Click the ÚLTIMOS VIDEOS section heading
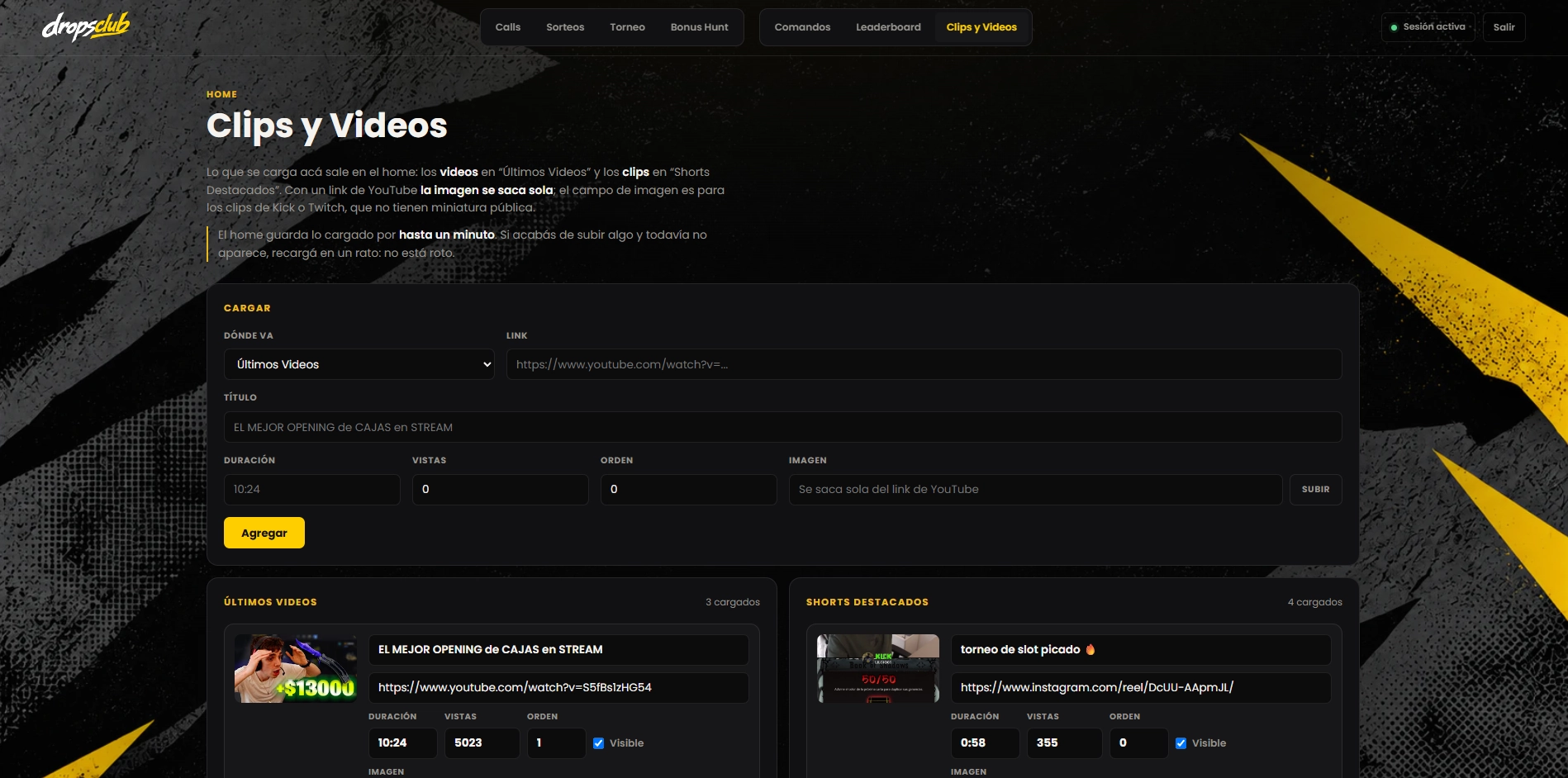This screenshot has height=778, width=1568. coord(270,602)
